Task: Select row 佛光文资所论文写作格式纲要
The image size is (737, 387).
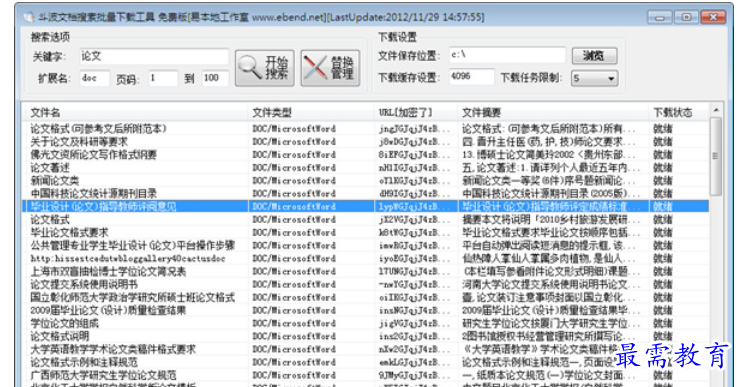Action: tap(366, 155)
